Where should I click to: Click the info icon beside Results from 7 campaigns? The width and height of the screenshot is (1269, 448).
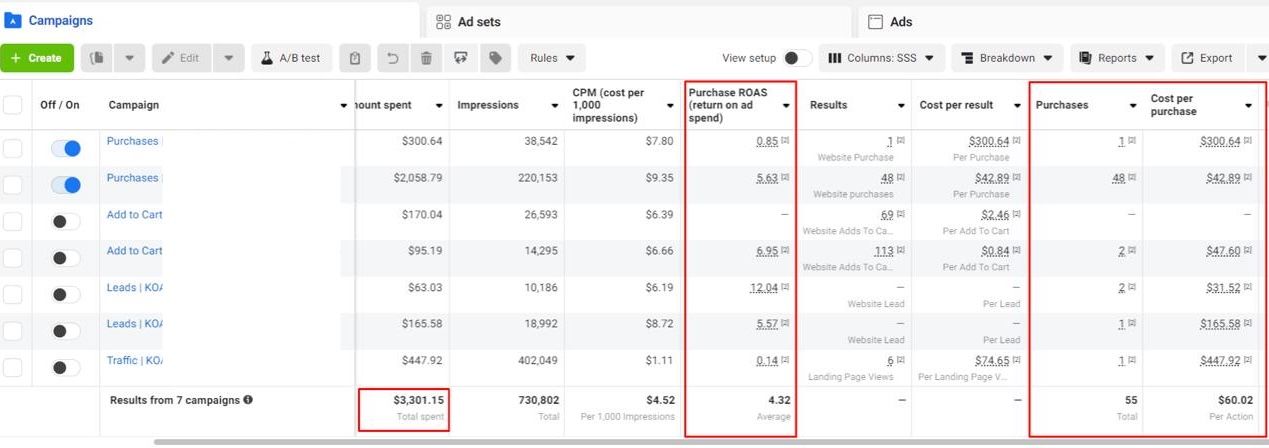(248, 400)
